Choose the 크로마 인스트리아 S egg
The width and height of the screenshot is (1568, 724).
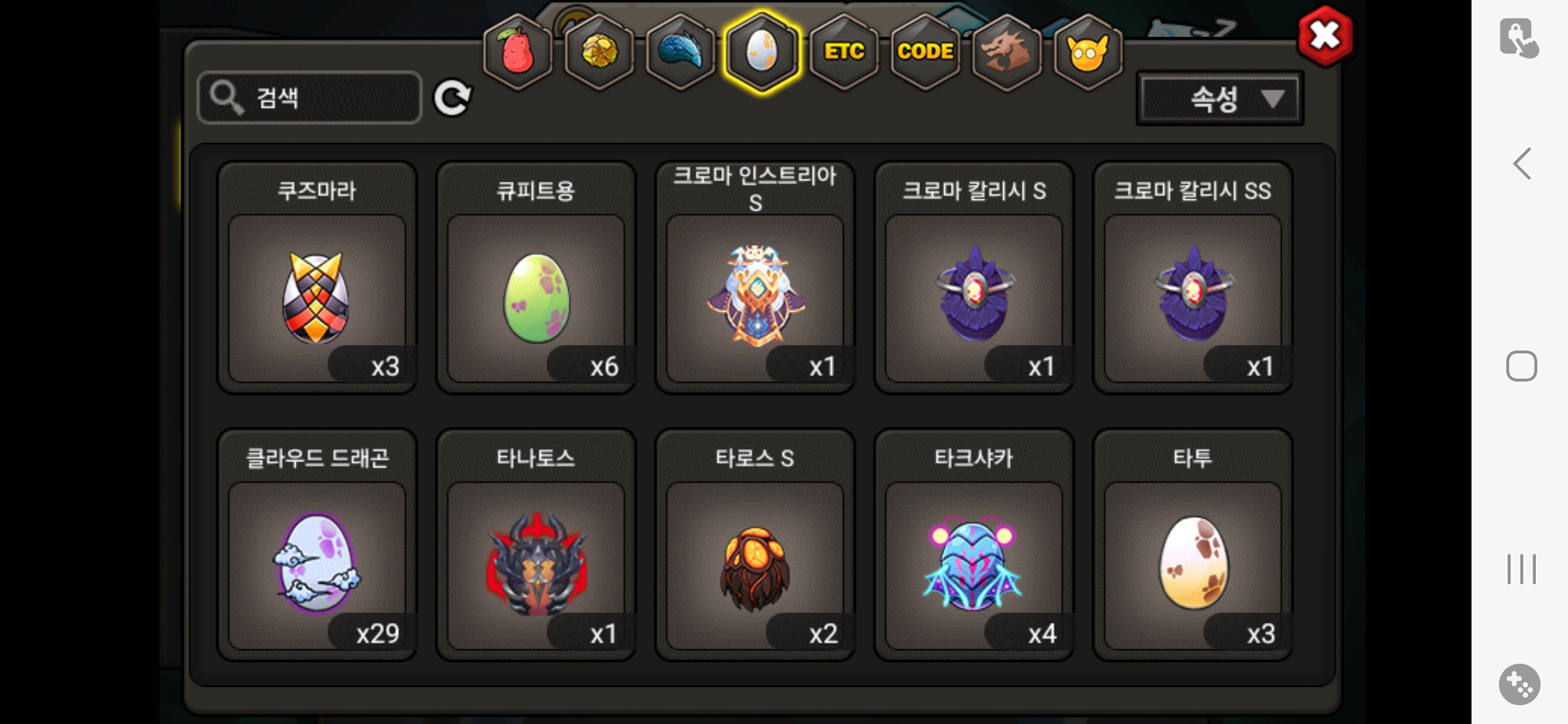coord(755,278)
